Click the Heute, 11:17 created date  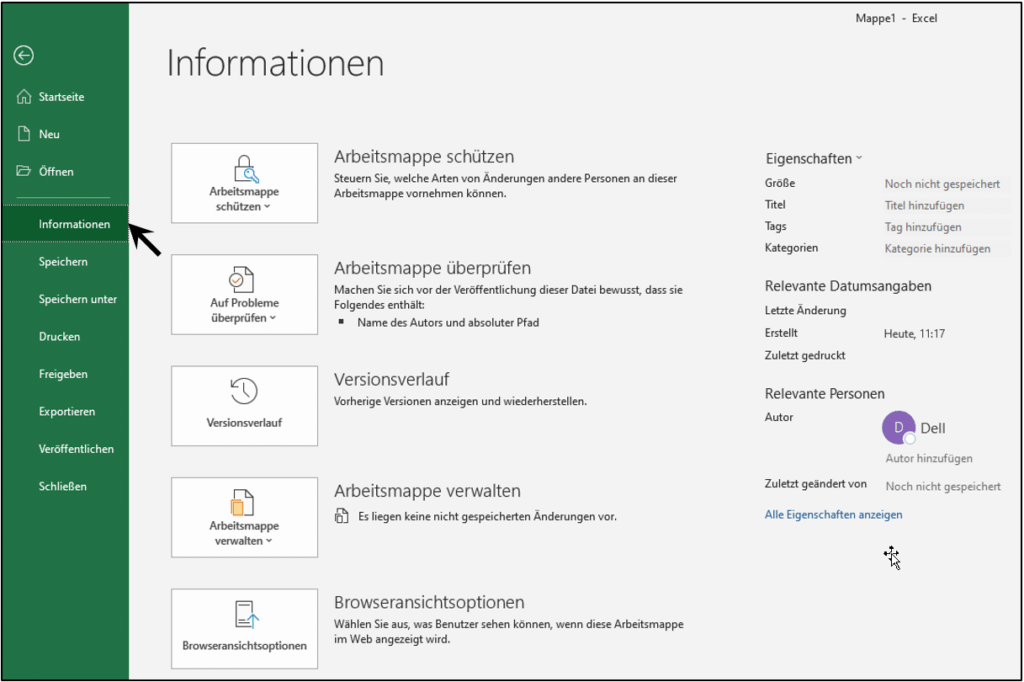914,334
